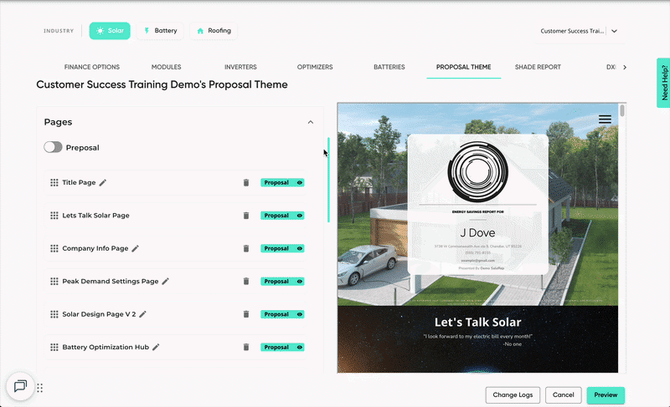Click the drag handle for Lets Talk Solar Page

click(x=54, y=216)
